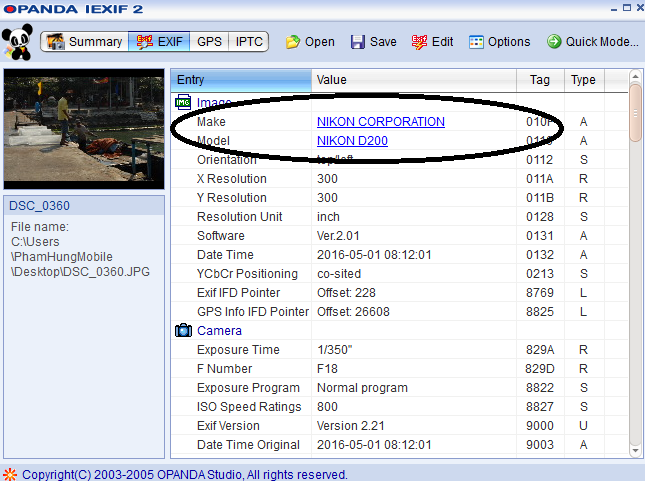Select the Camera section row
645x481 pixels.
(399, 330)
